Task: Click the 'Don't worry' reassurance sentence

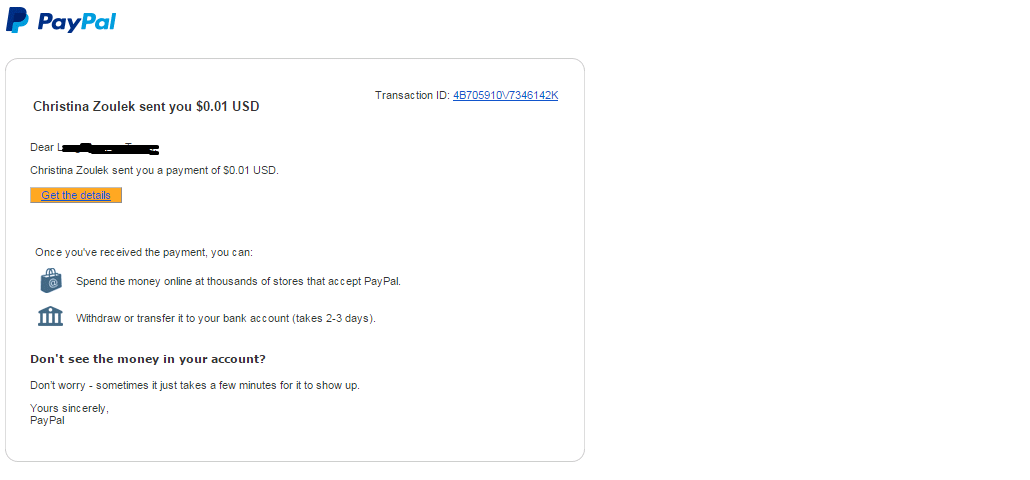Action: [195, 385]
